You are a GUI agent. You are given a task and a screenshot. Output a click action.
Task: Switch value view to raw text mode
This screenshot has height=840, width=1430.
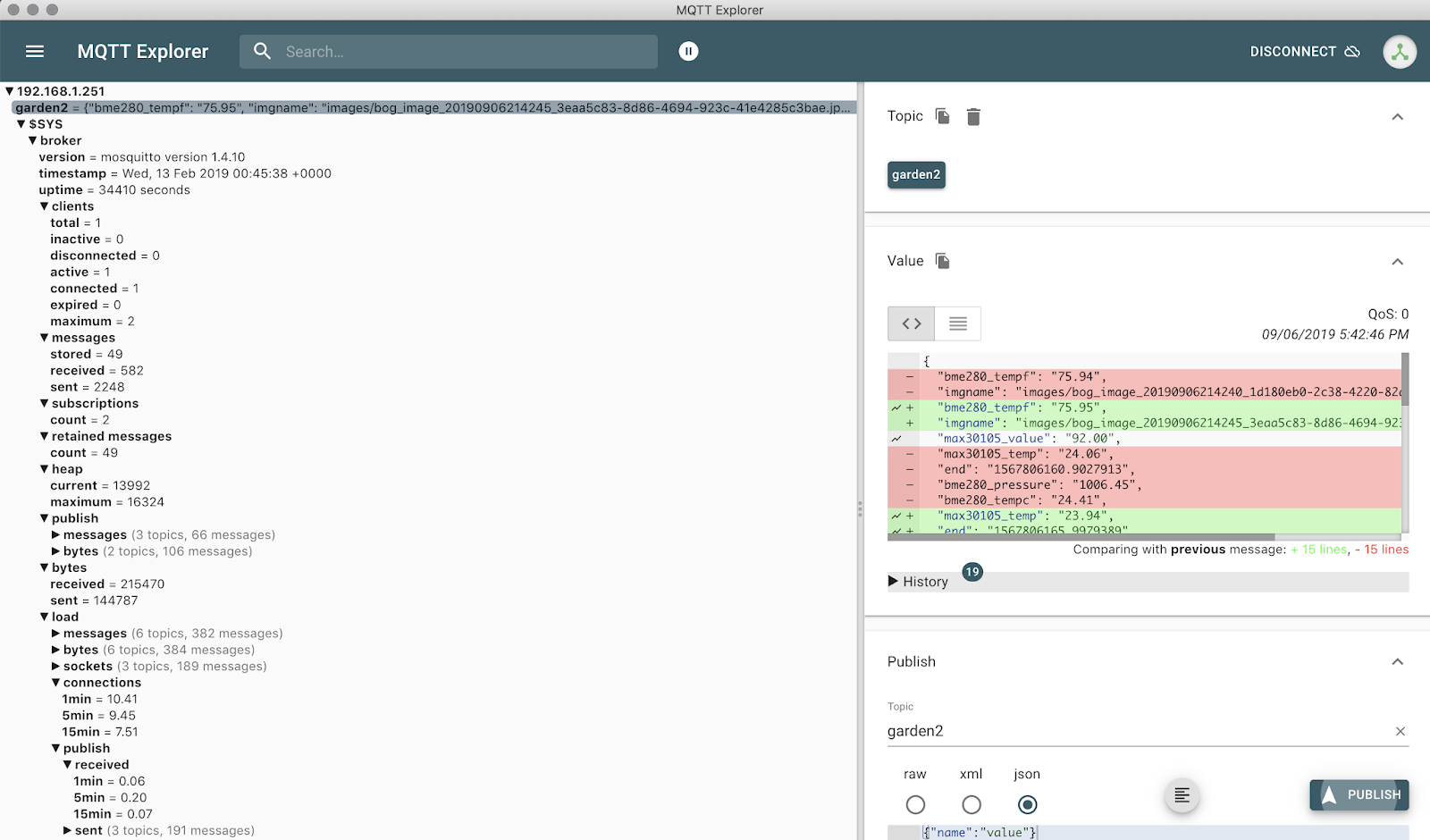[958, 323]
